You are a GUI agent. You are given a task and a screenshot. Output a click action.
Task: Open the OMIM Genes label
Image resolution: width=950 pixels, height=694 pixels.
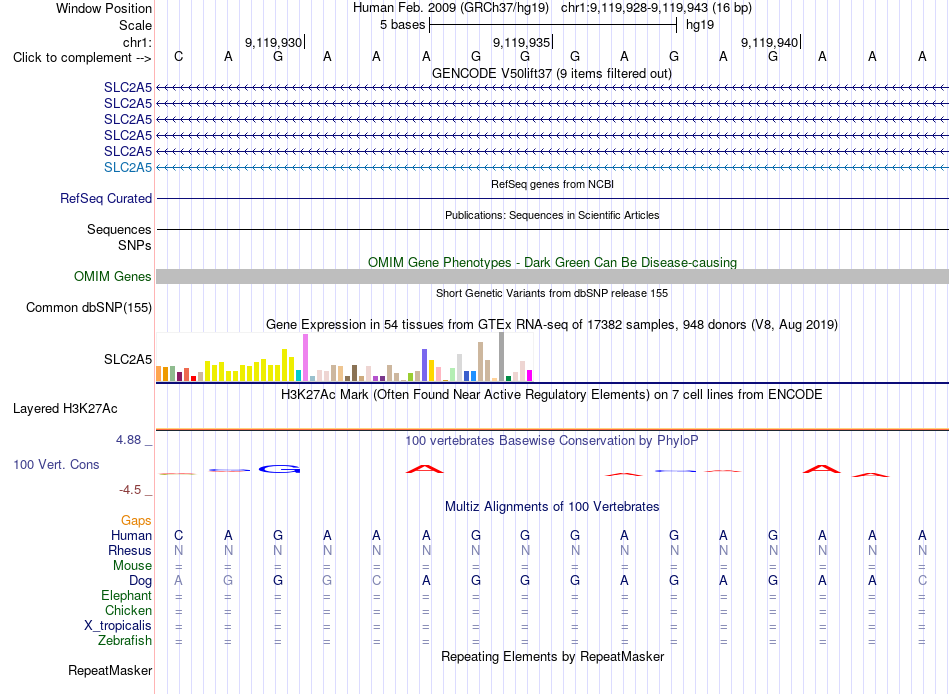[112, 276]
